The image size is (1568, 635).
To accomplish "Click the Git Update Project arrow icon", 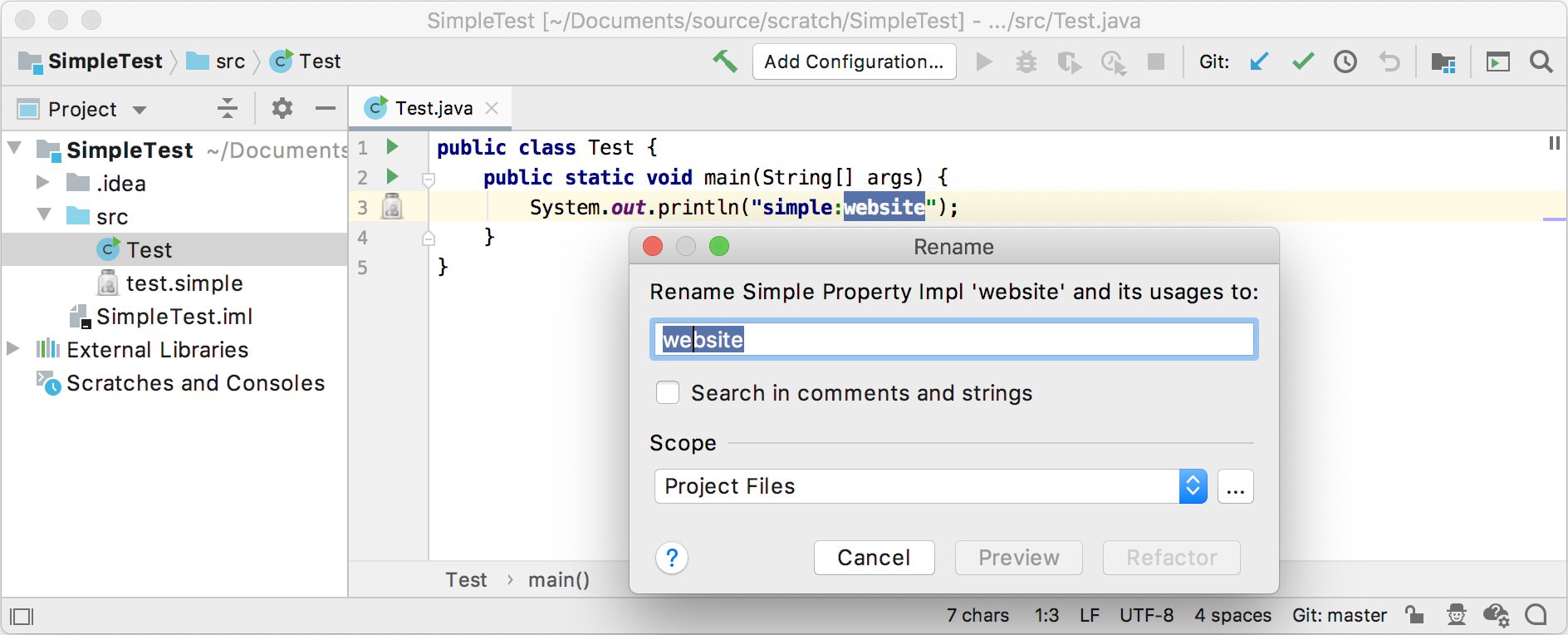I will 1260,62.
